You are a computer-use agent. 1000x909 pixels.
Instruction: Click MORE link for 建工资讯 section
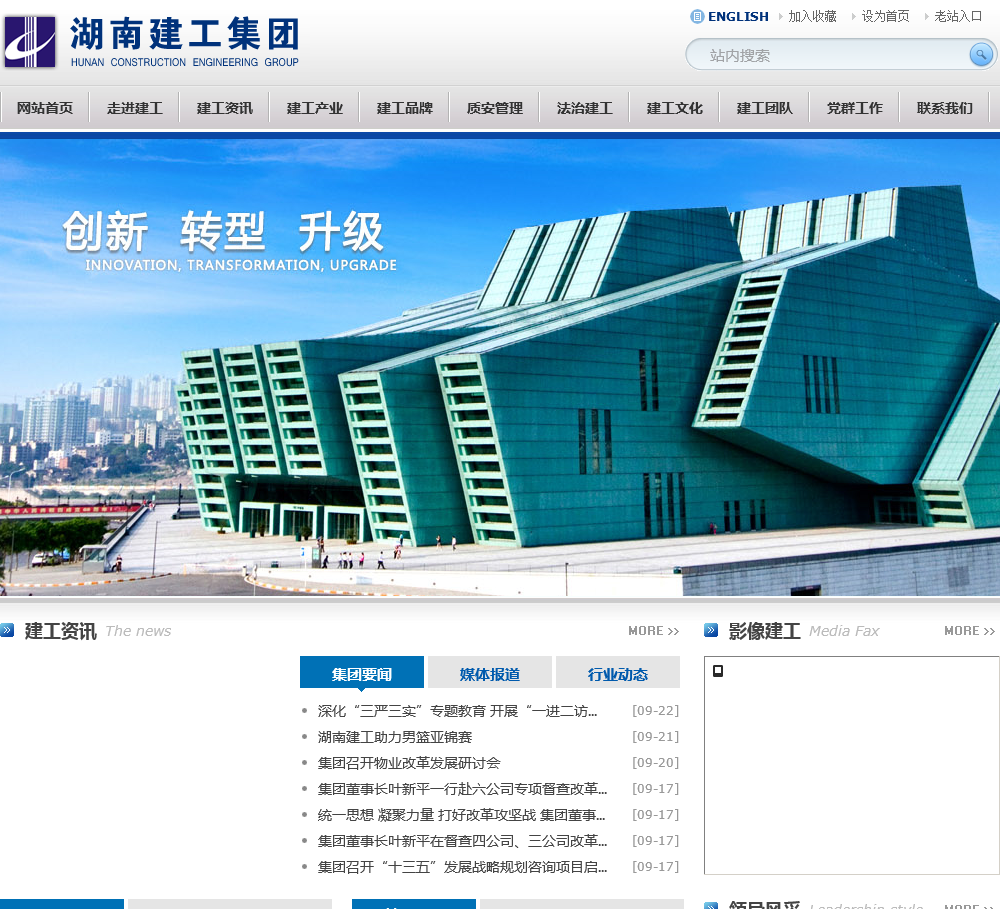point(654,631)
